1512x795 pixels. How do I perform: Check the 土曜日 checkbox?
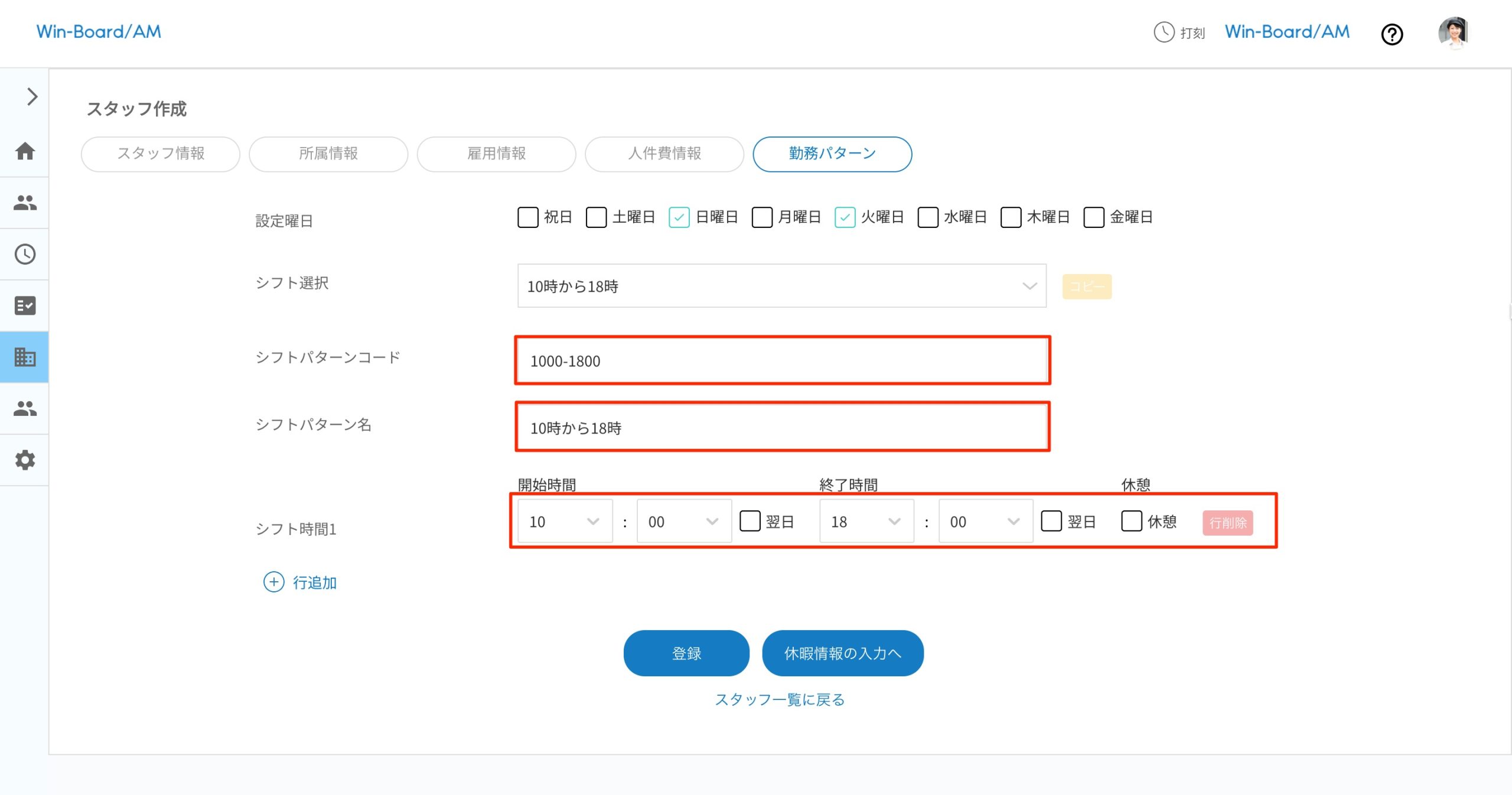point(596,217)
